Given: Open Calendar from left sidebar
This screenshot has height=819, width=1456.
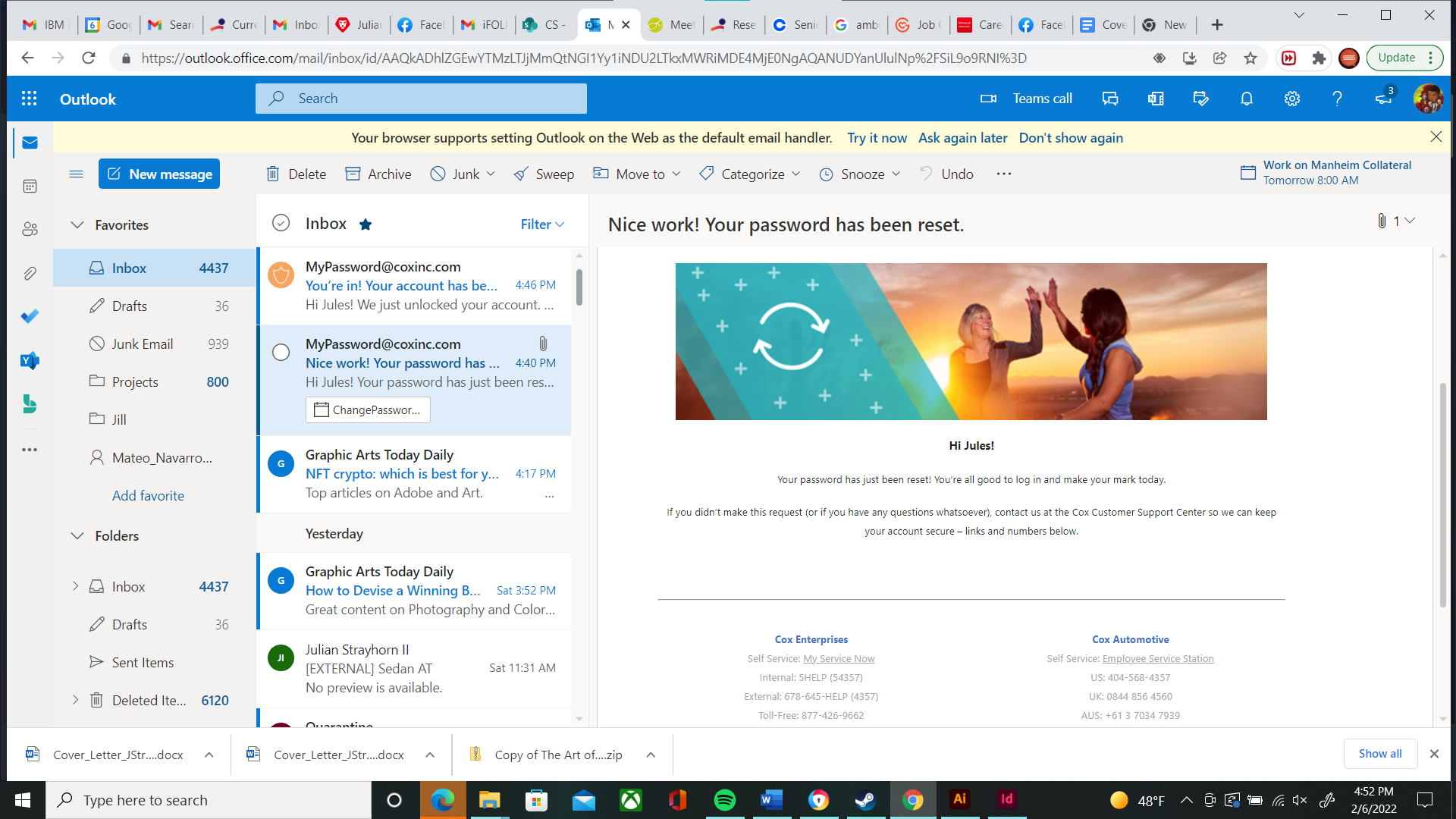Looking at the screenshot, I should coord(30,186).
